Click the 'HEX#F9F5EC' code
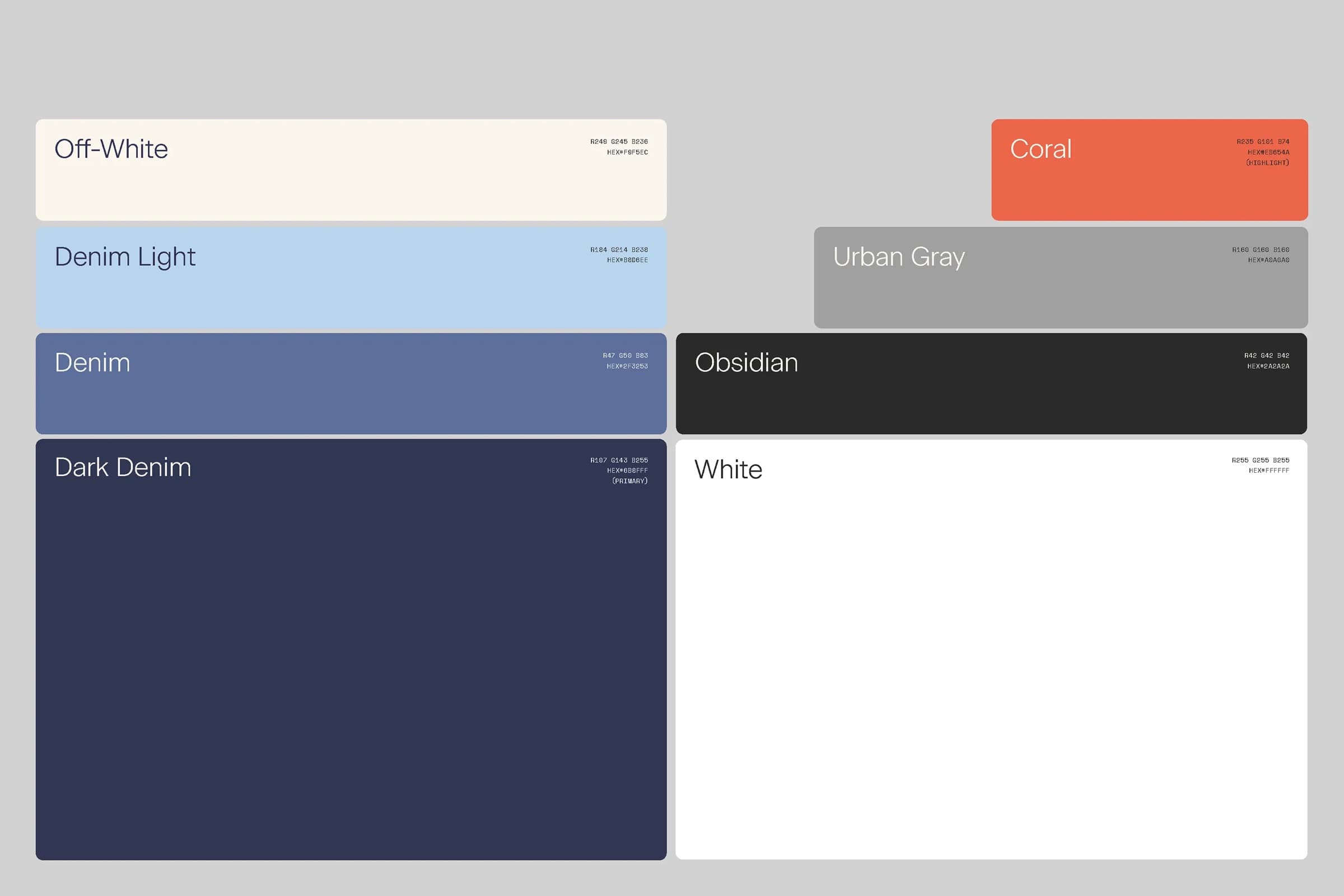The width and height of the screenshot is (1344, 896). coord(627,152)
